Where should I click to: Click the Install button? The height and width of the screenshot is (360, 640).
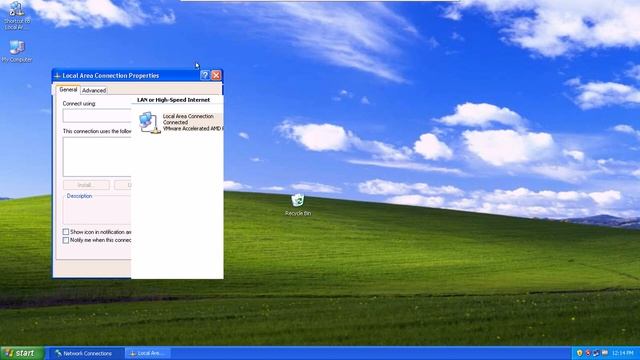tap(86, 185)
